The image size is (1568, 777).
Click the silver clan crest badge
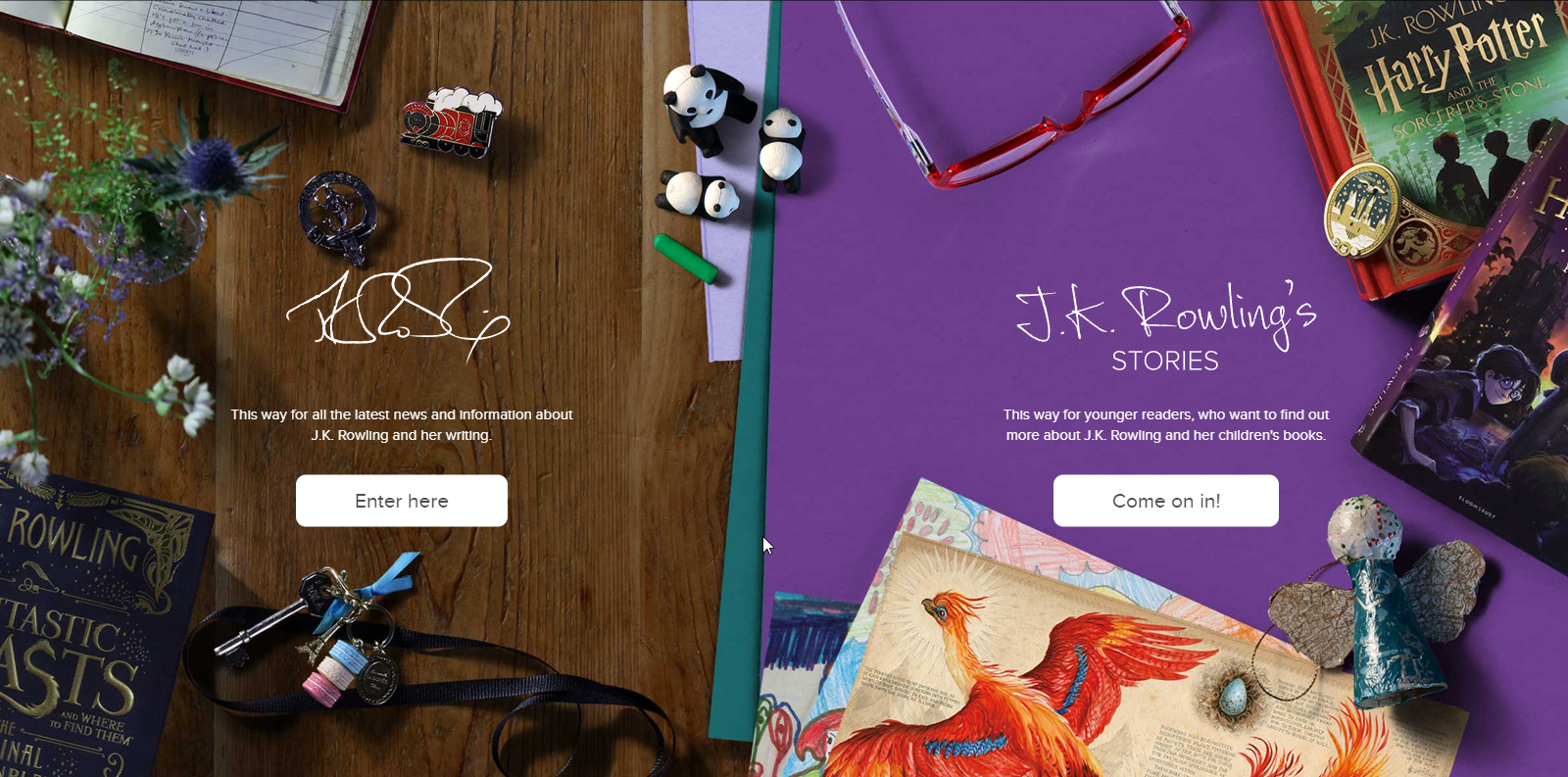[337, 216]
